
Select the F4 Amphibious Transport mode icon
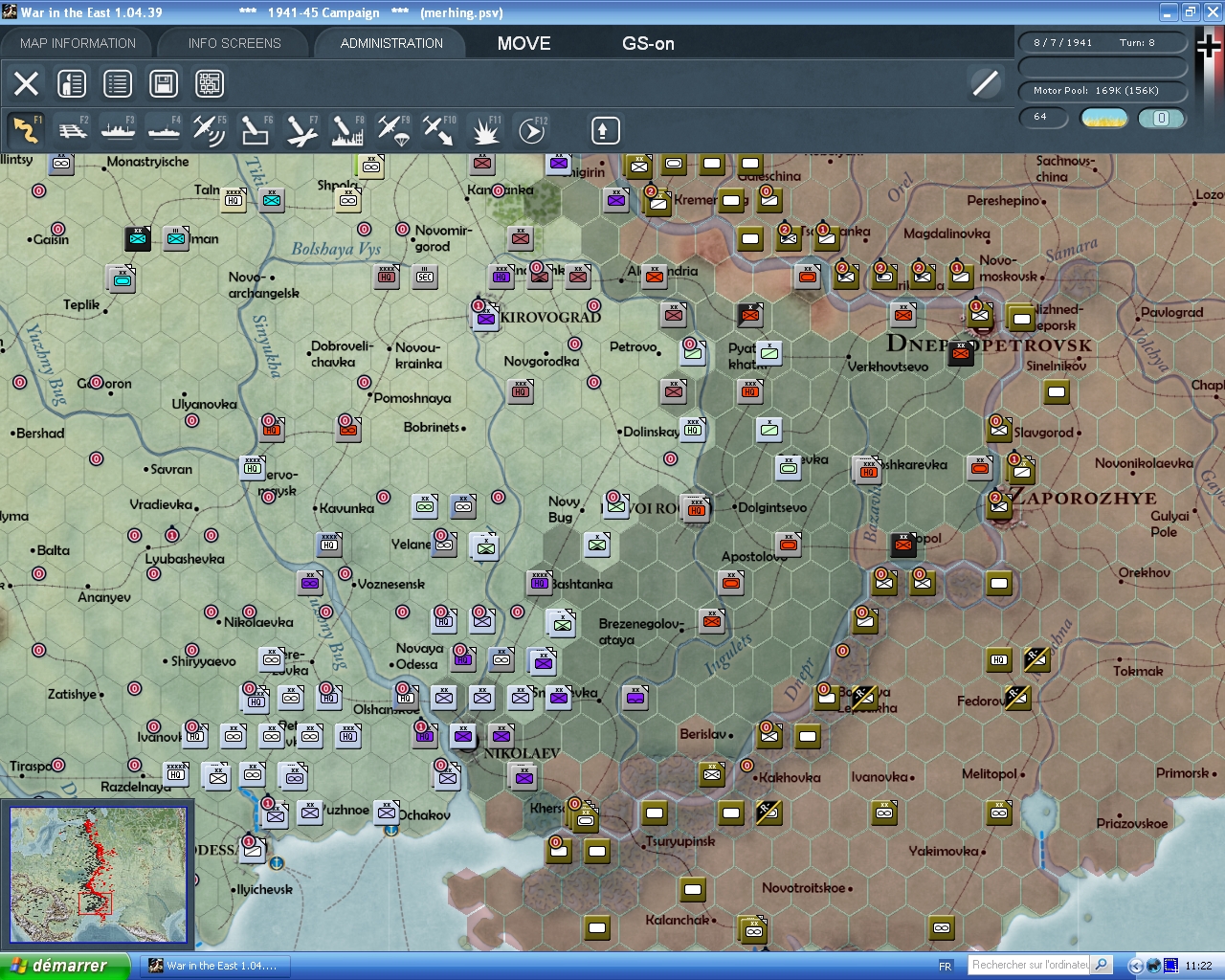point(164,130)
